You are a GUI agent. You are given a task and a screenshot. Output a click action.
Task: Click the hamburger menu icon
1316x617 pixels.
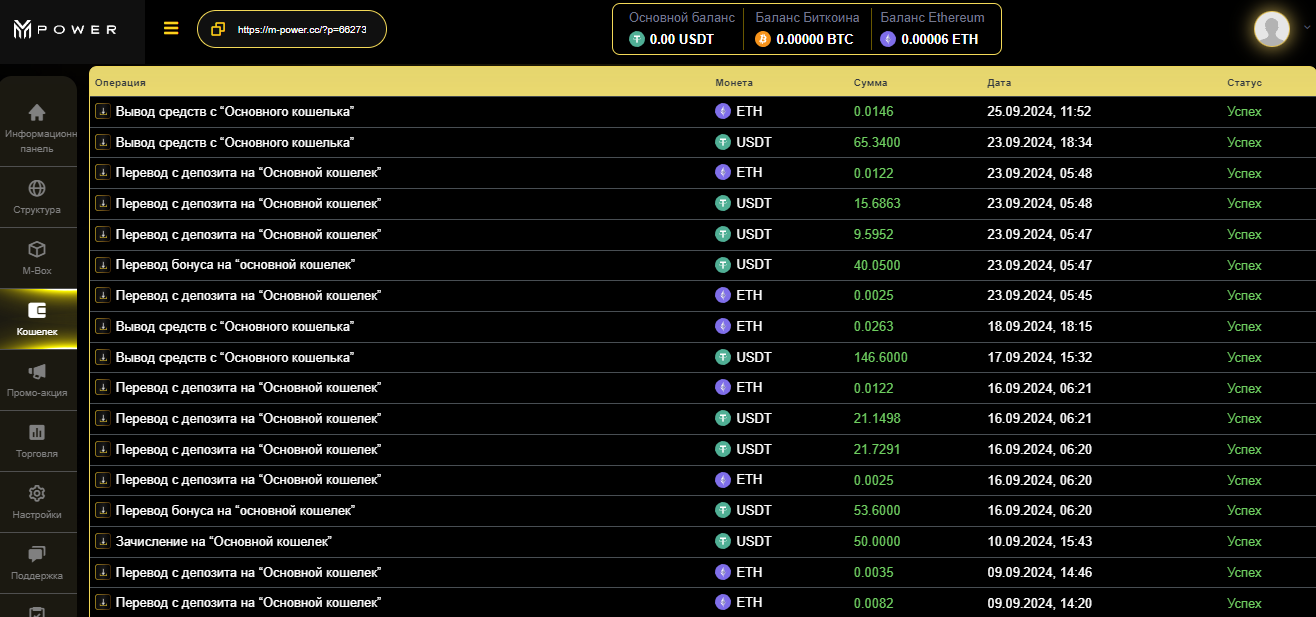(171, 28)
